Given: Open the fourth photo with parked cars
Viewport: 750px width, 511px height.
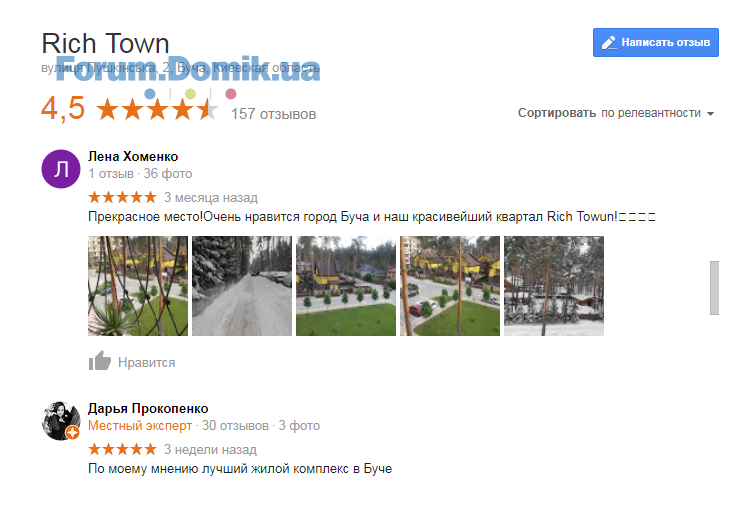Looking at the screenshot, I should coord(450,286).
